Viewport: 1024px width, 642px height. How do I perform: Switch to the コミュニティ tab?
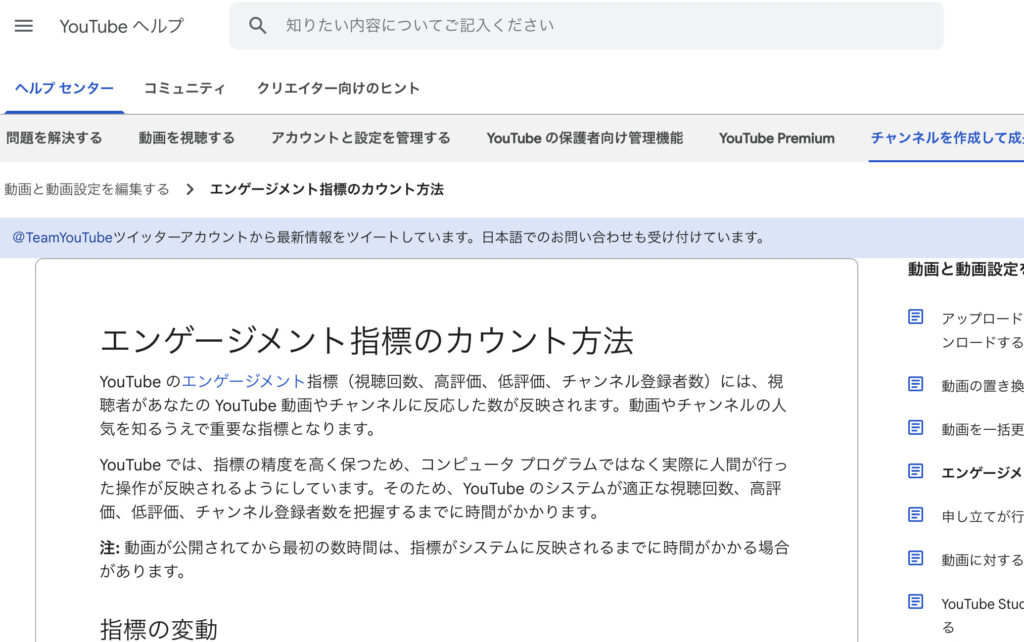(184, 88)
